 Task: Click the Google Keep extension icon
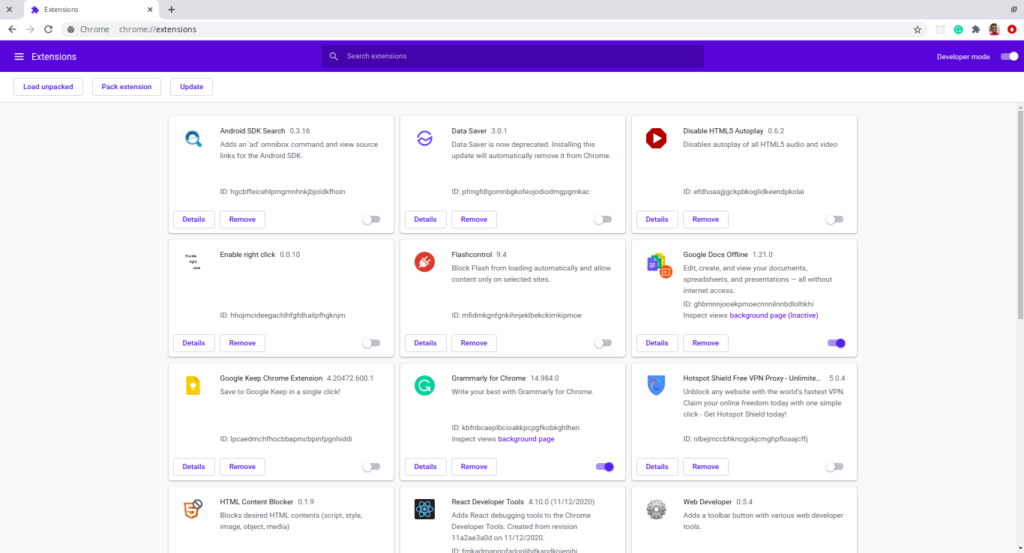point(193,386)
